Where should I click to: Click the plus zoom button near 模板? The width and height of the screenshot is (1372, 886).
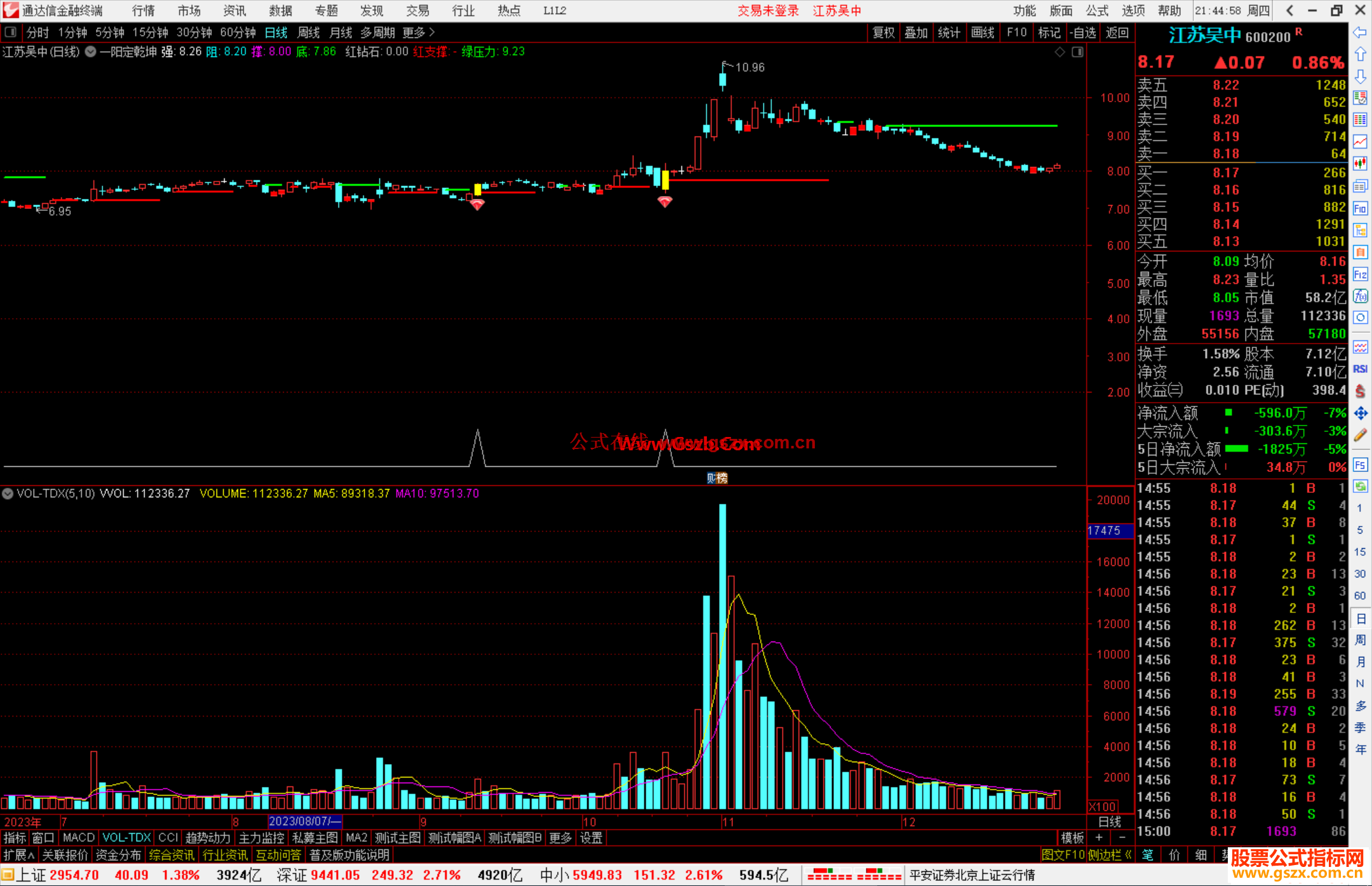1099,838
